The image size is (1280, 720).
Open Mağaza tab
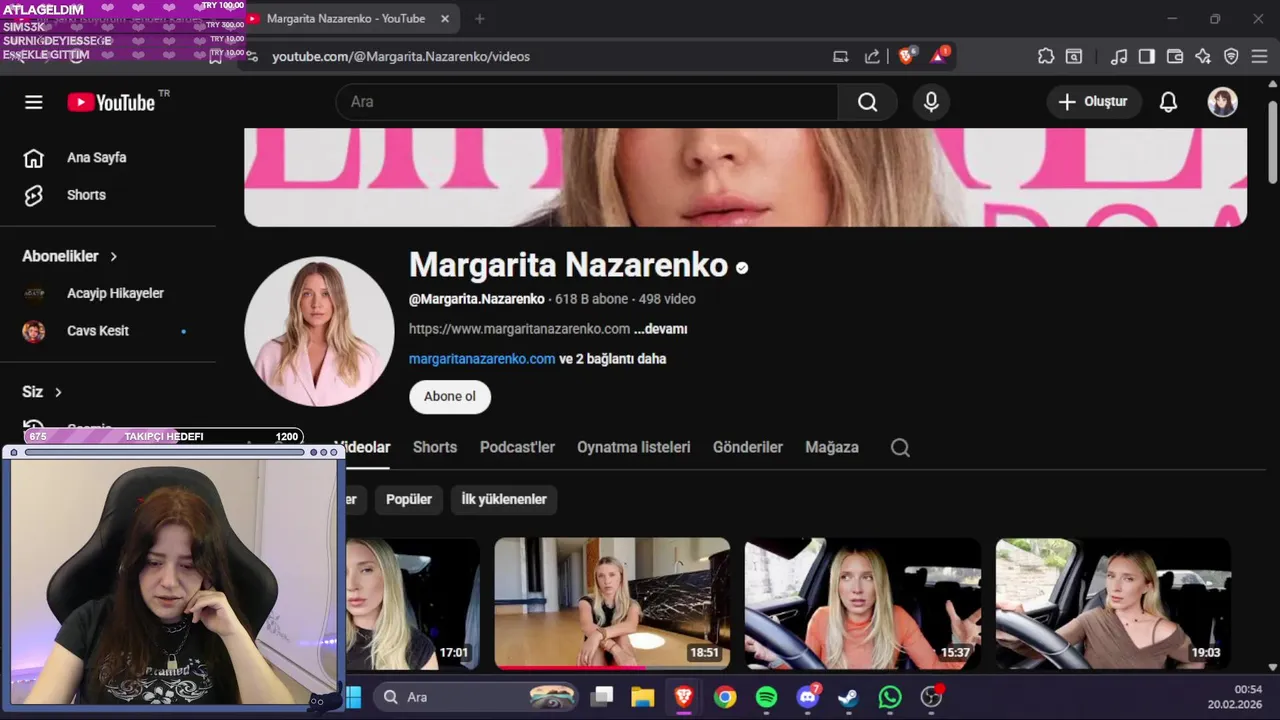(832, 448)
